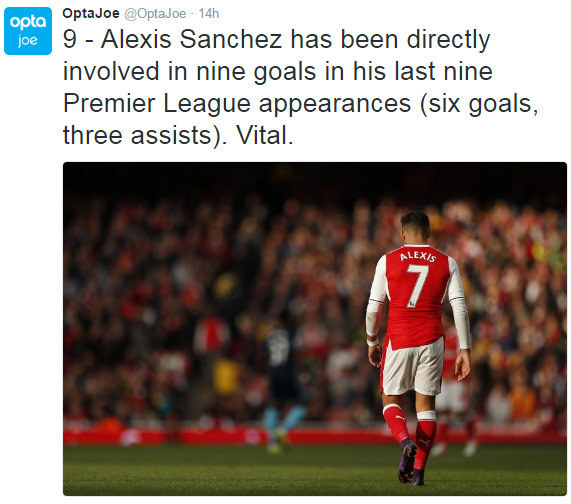
Task: Click the 'six goals' phrase in the tweet
Action: (x=479, y=105)
